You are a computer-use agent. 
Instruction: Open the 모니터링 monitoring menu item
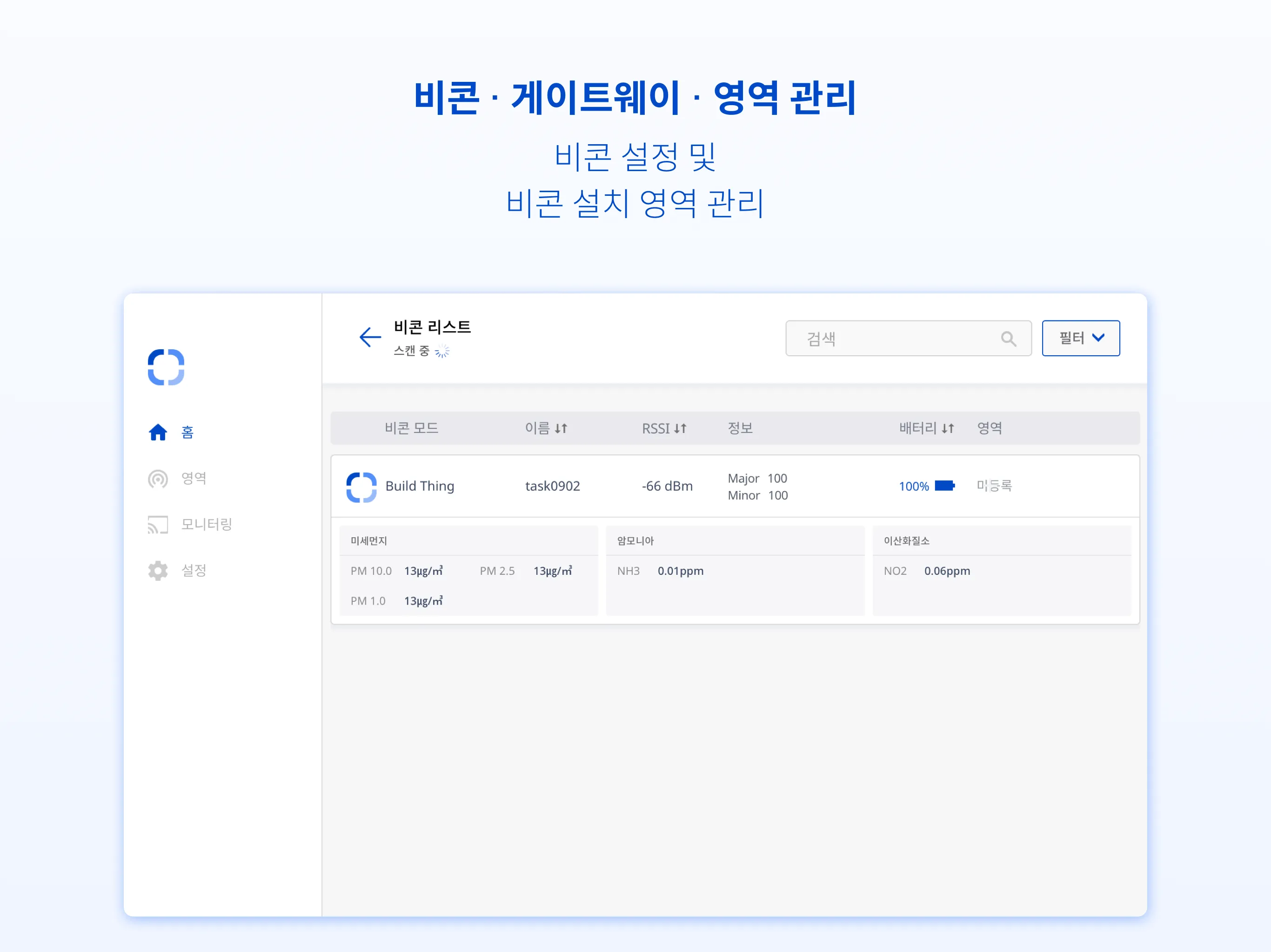(x=190, y=524)
